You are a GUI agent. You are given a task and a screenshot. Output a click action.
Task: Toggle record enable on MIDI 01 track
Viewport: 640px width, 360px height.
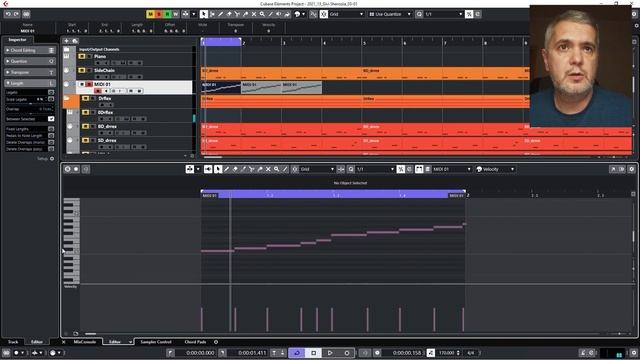(98, 91)
